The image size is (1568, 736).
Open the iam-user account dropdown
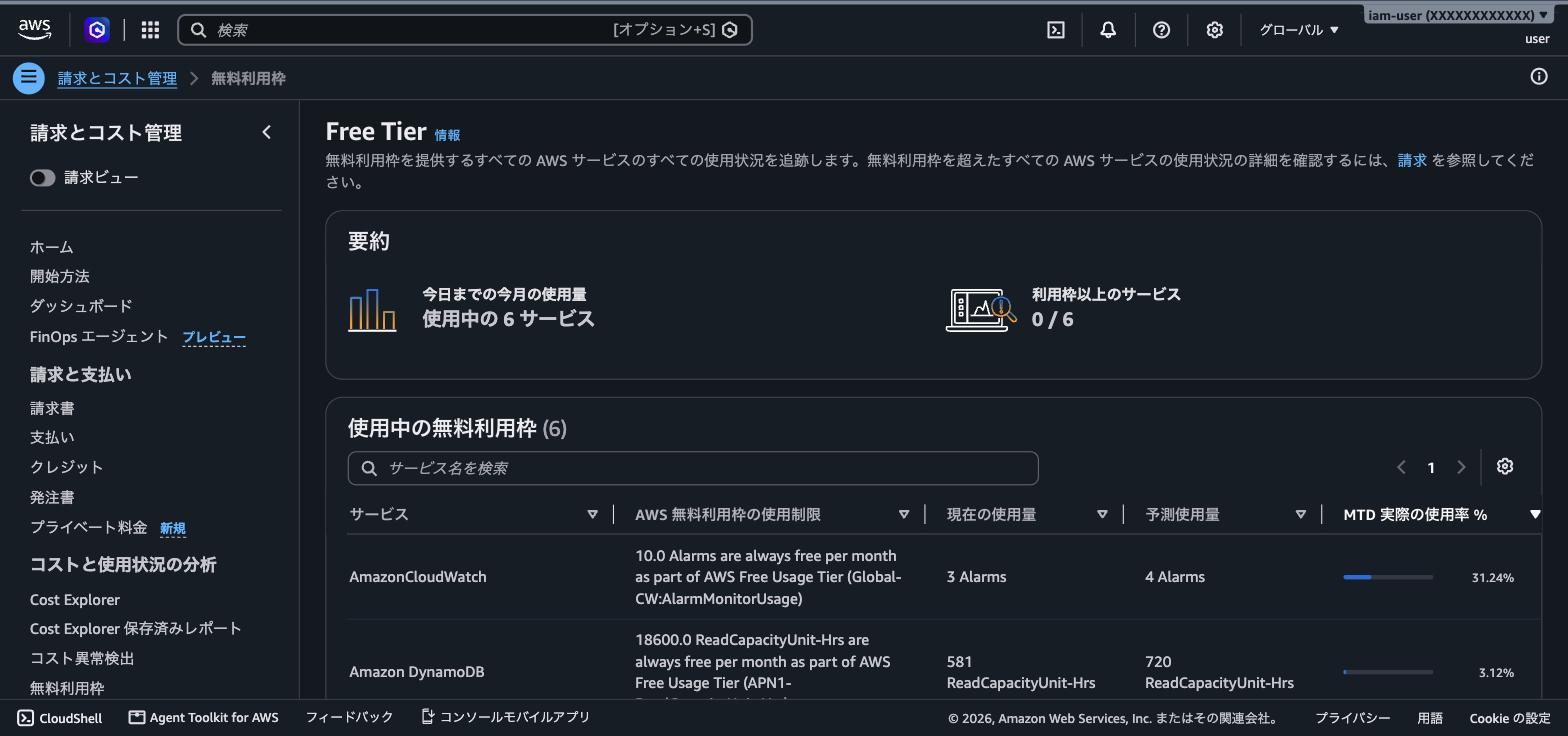coord(1459,15)
